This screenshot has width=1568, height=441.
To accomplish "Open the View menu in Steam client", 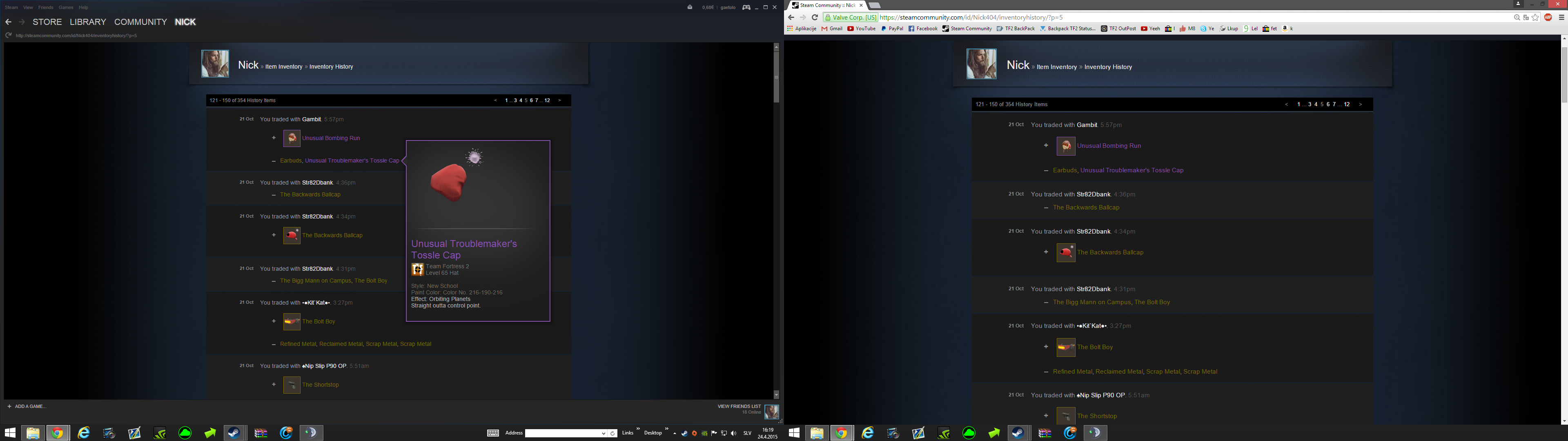I will 28,7.
